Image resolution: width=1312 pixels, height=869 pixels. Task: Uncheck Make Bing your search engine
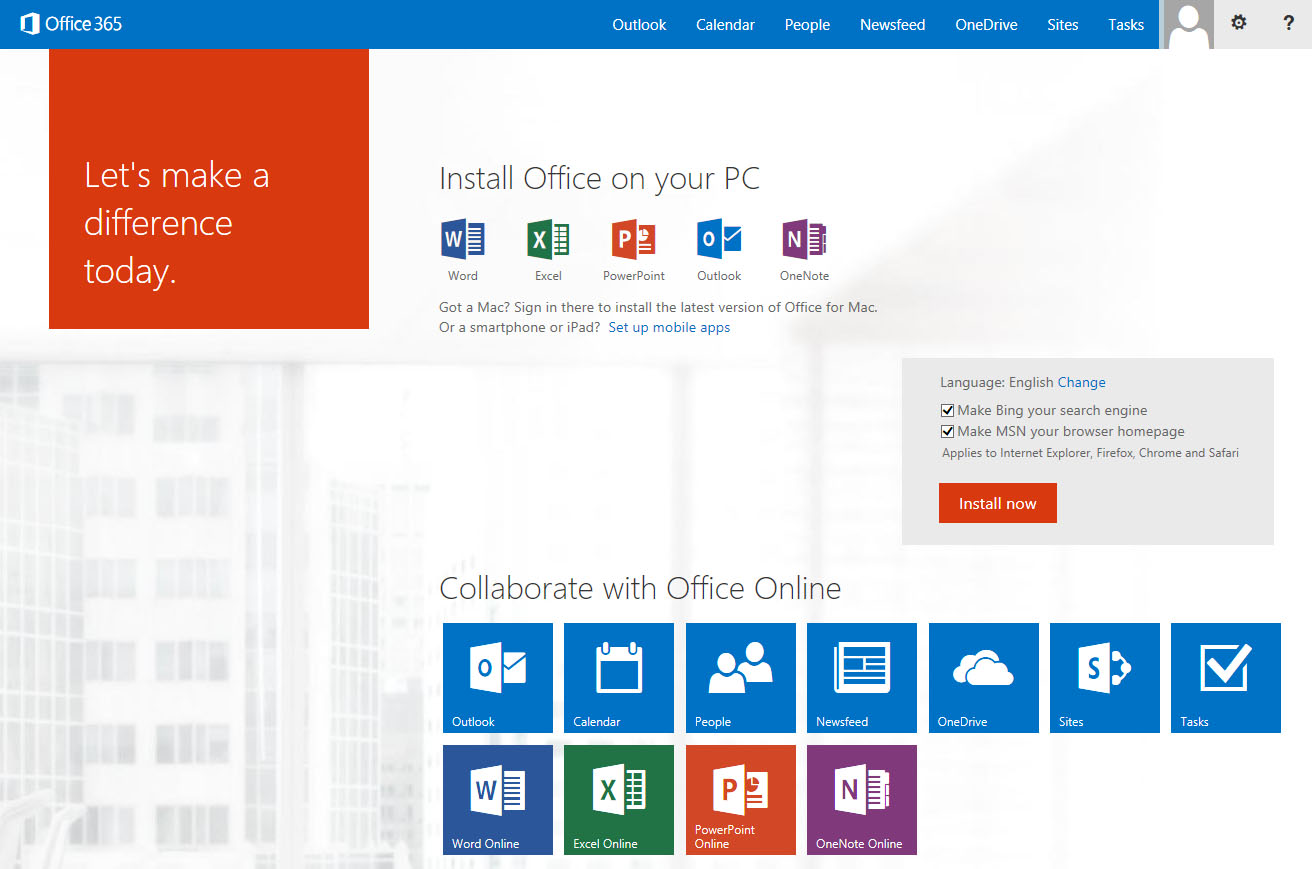point(947,410)
